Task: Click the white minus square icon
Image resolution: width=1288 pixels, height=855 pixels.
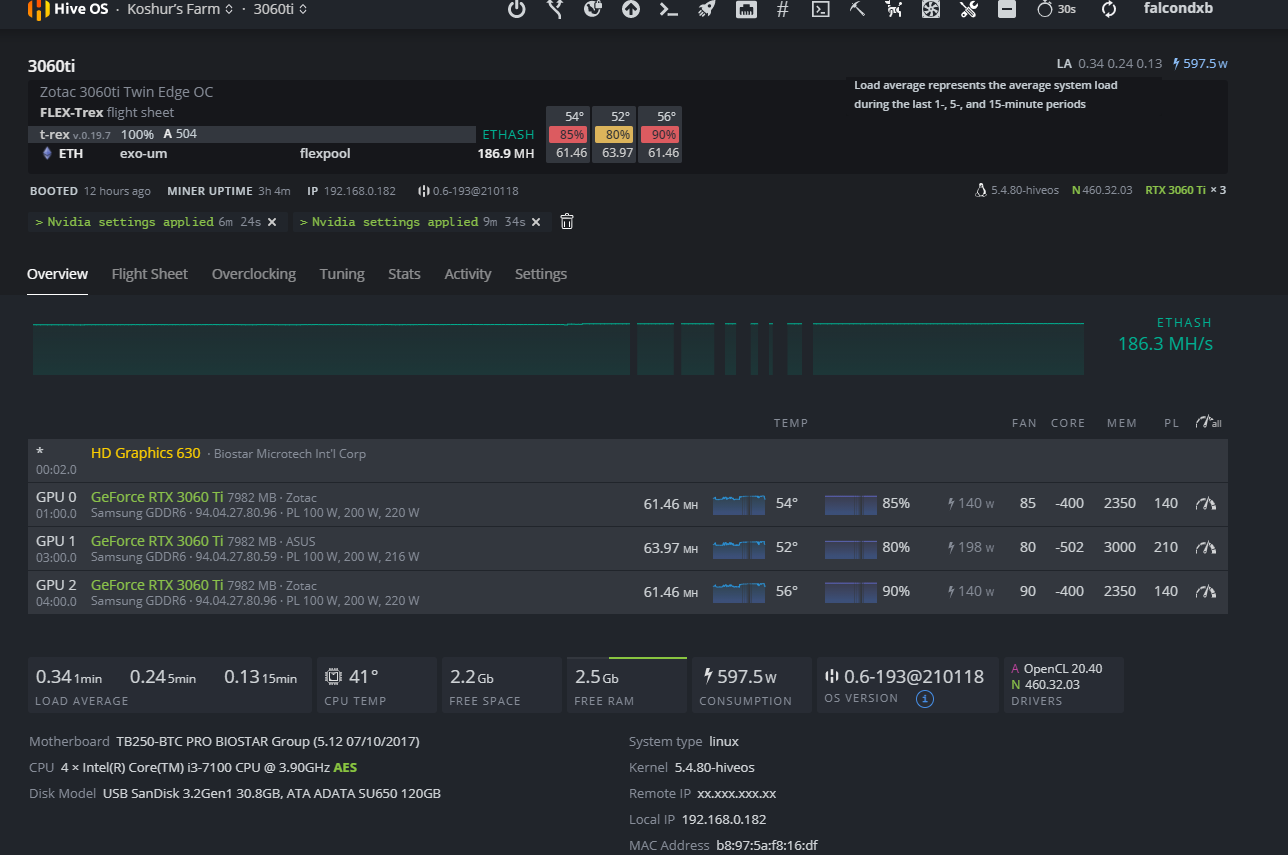Action: [1007, 9]
